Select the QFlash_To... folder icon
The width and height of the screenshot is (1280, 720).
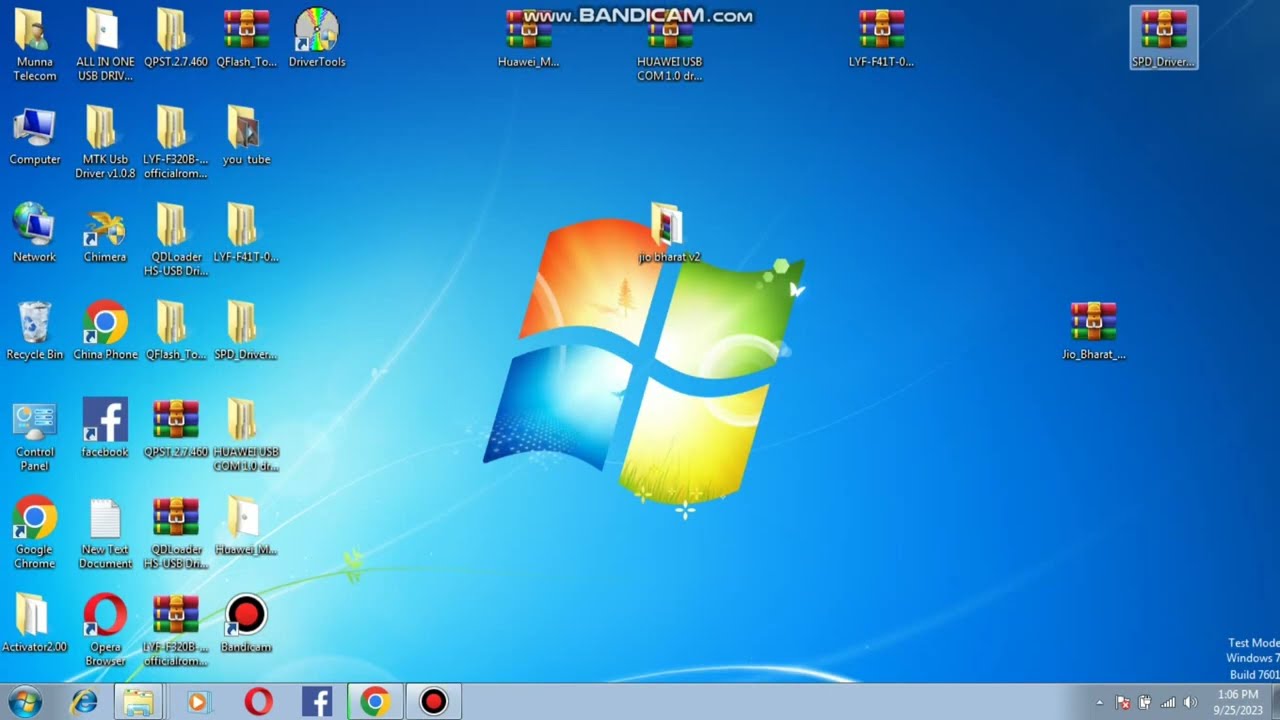click(x=176, y=331)
